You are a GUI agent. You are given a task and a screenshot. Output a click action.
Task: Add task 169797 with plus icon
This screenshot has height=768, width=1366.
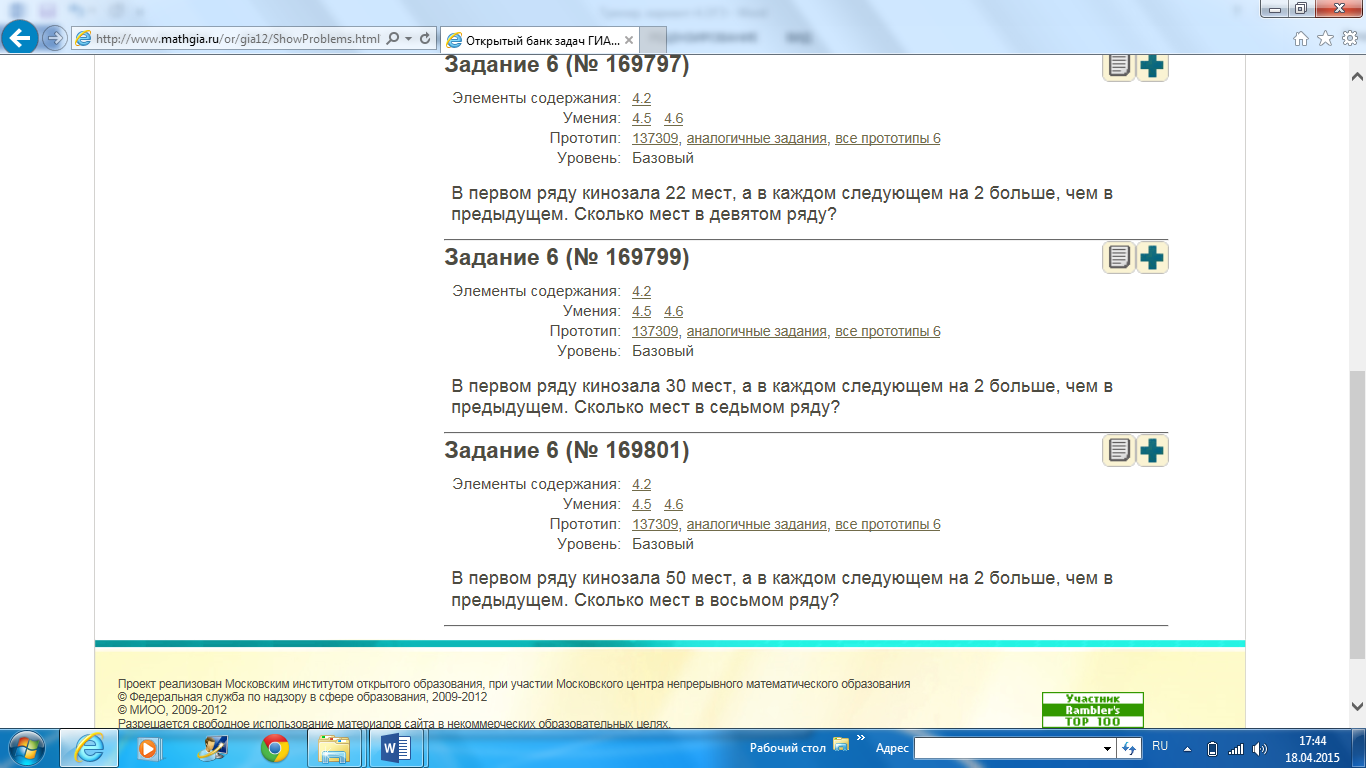pos(1153,66)
